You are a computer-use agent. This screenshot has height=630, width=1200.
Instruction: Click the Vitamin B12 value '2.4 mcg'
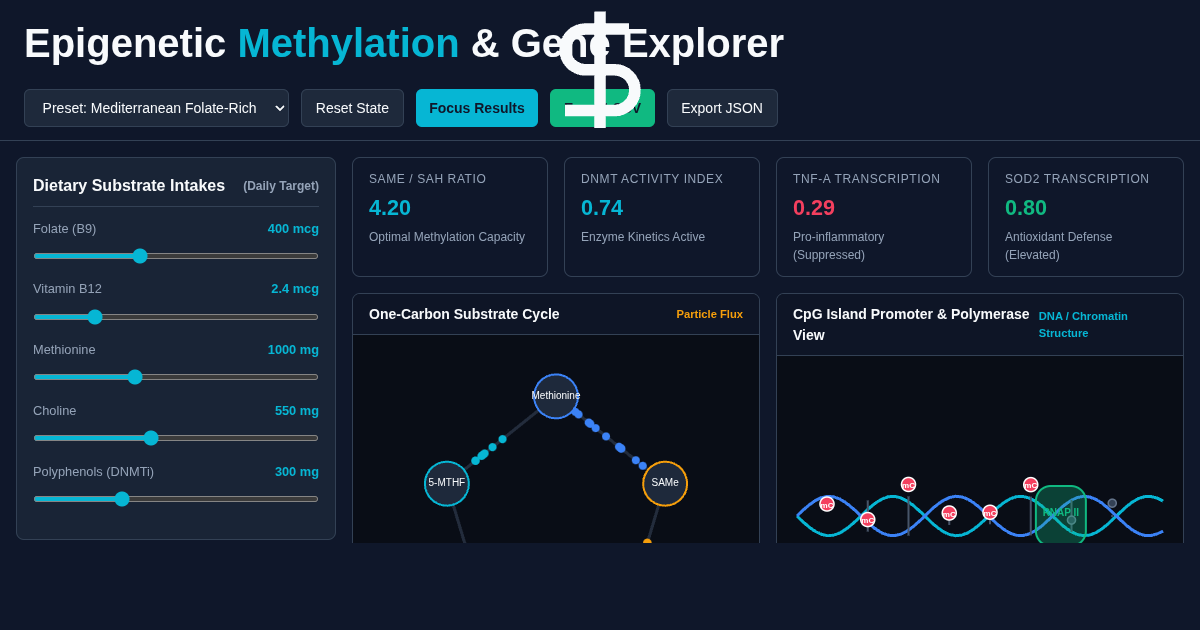[295, 289]
